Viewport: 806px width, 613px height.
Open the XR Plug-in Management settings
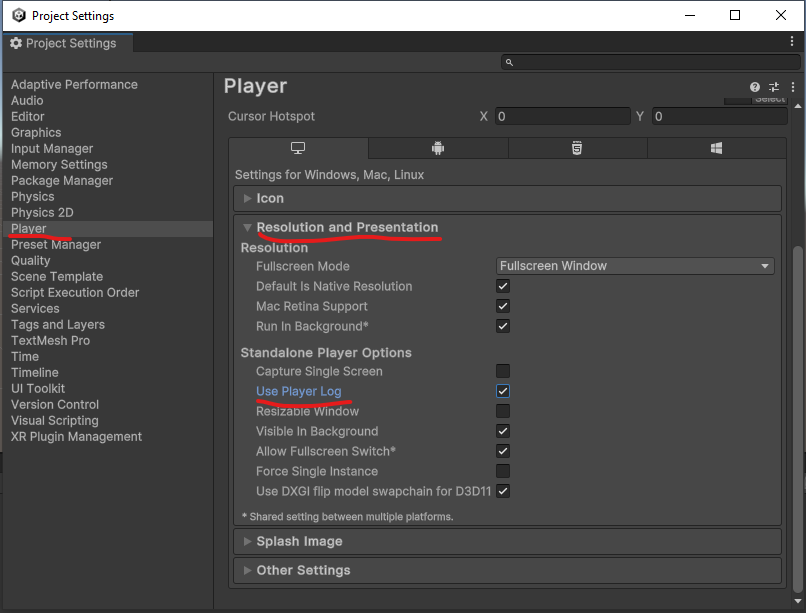pyautogui.click(x=76, y=436)
